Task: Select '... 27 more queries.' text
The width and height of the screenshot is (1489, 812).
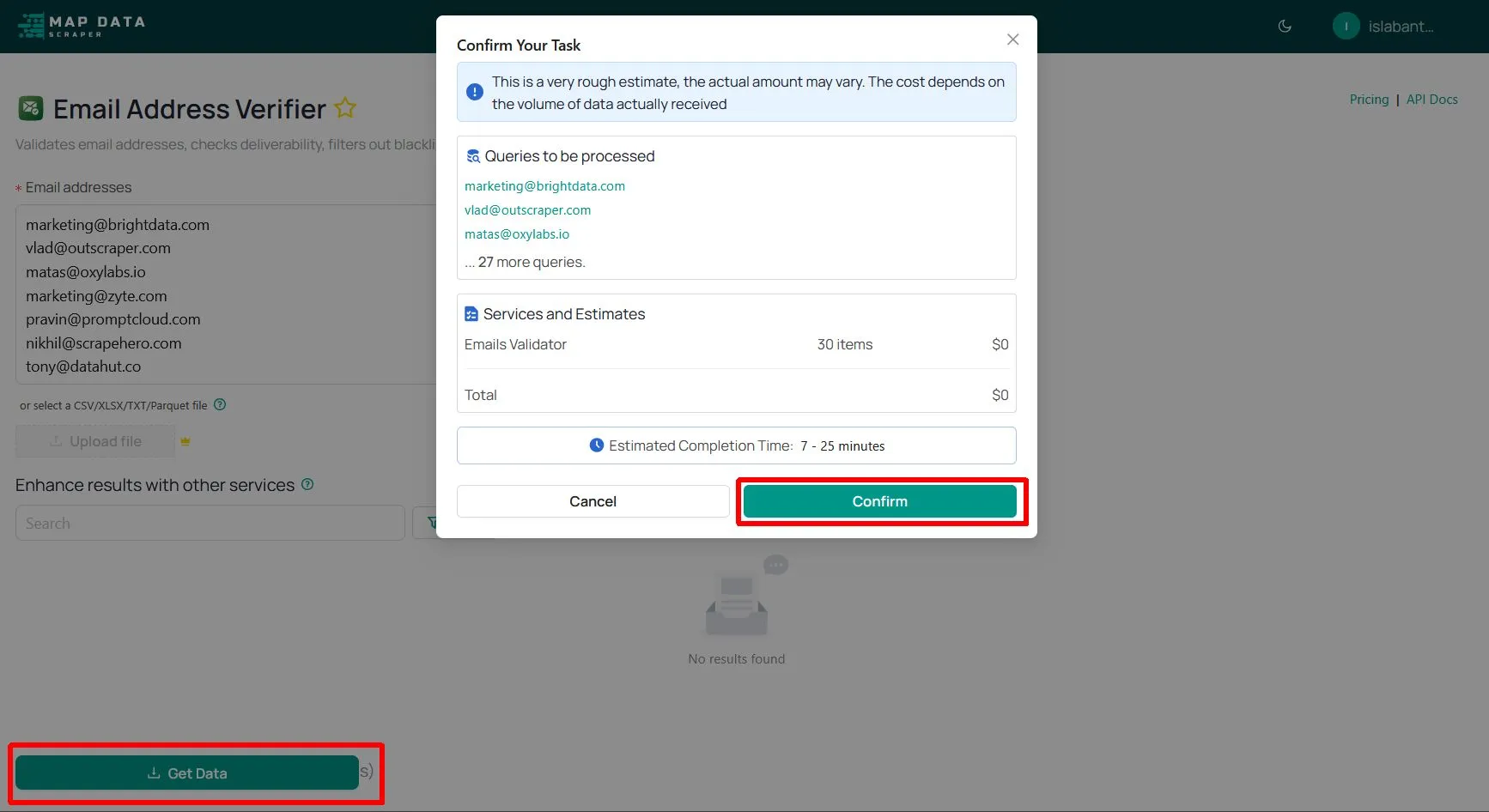Action: tap(525, 262)
